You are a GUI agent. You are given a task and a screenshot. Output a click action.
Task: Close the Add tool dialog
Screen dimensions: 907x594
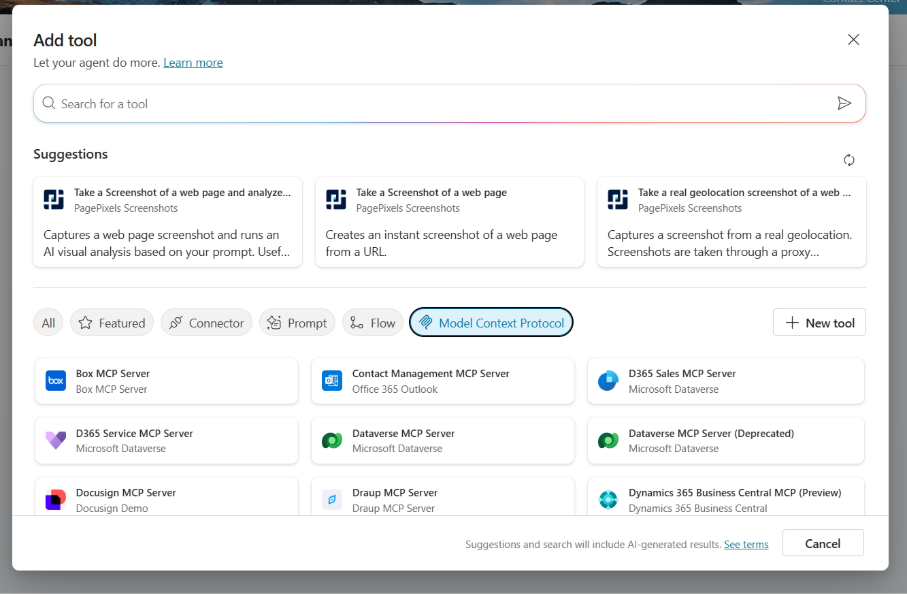[x=853, y=40]
